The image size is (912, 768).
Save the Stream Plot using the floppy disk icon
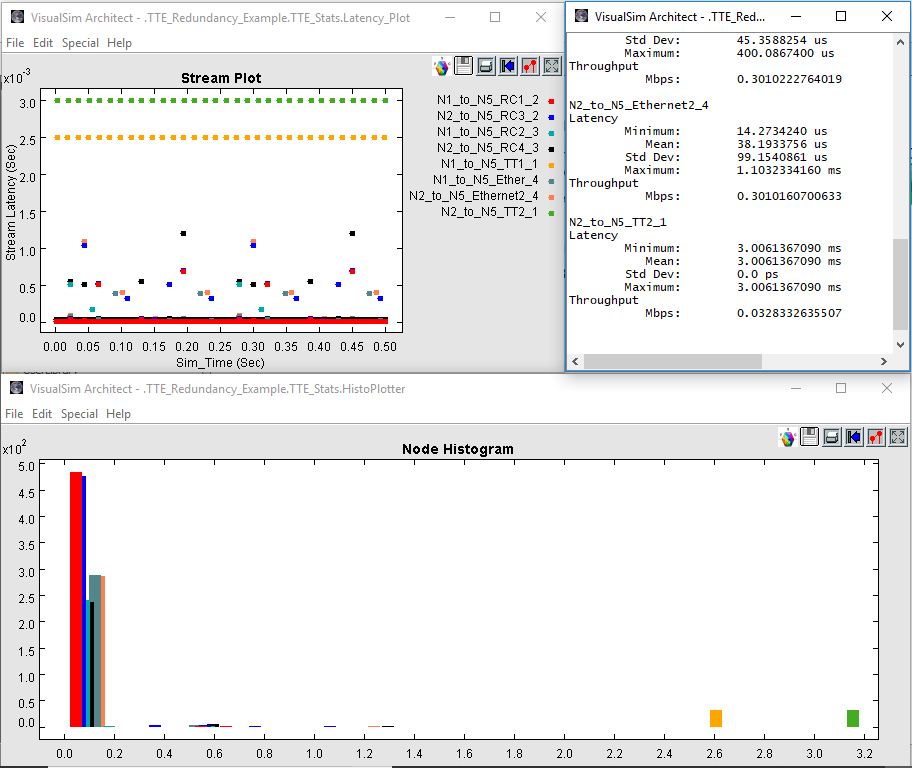463,66
